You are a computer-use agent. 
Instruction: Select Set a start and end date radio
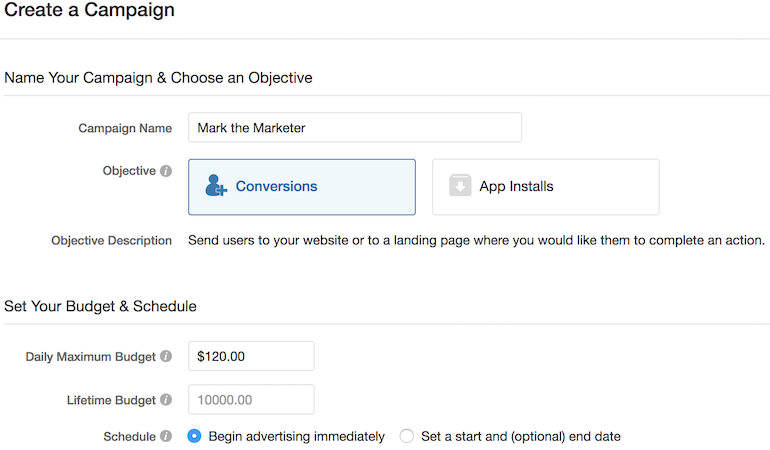pos(407,436)
